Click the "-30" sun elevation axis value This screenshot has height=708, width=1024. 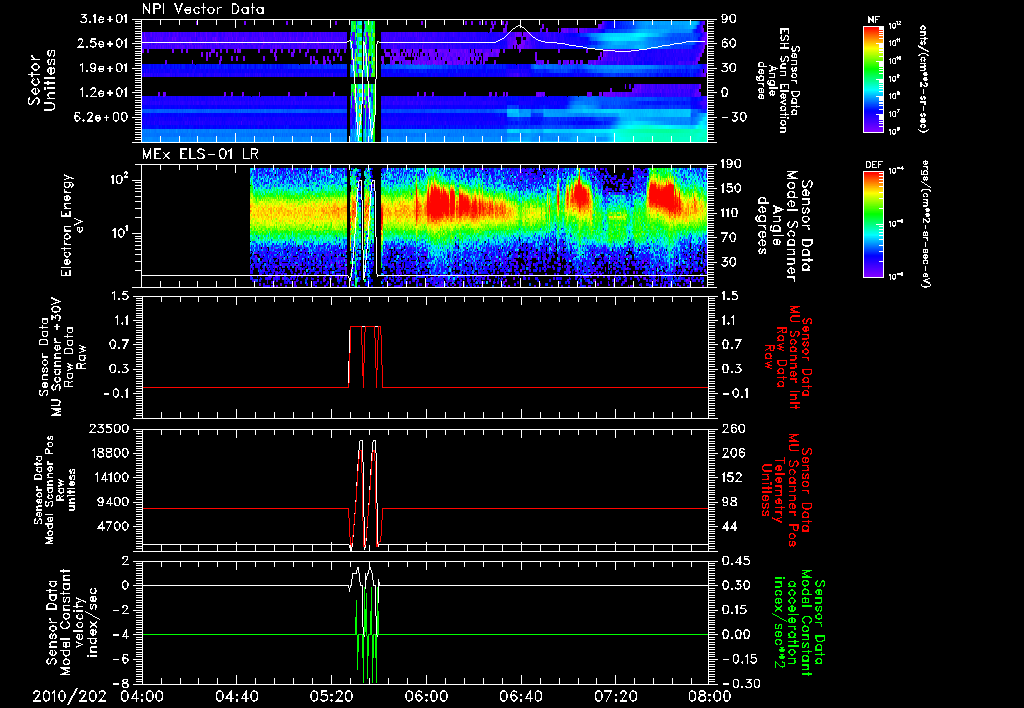coord(733,117)
